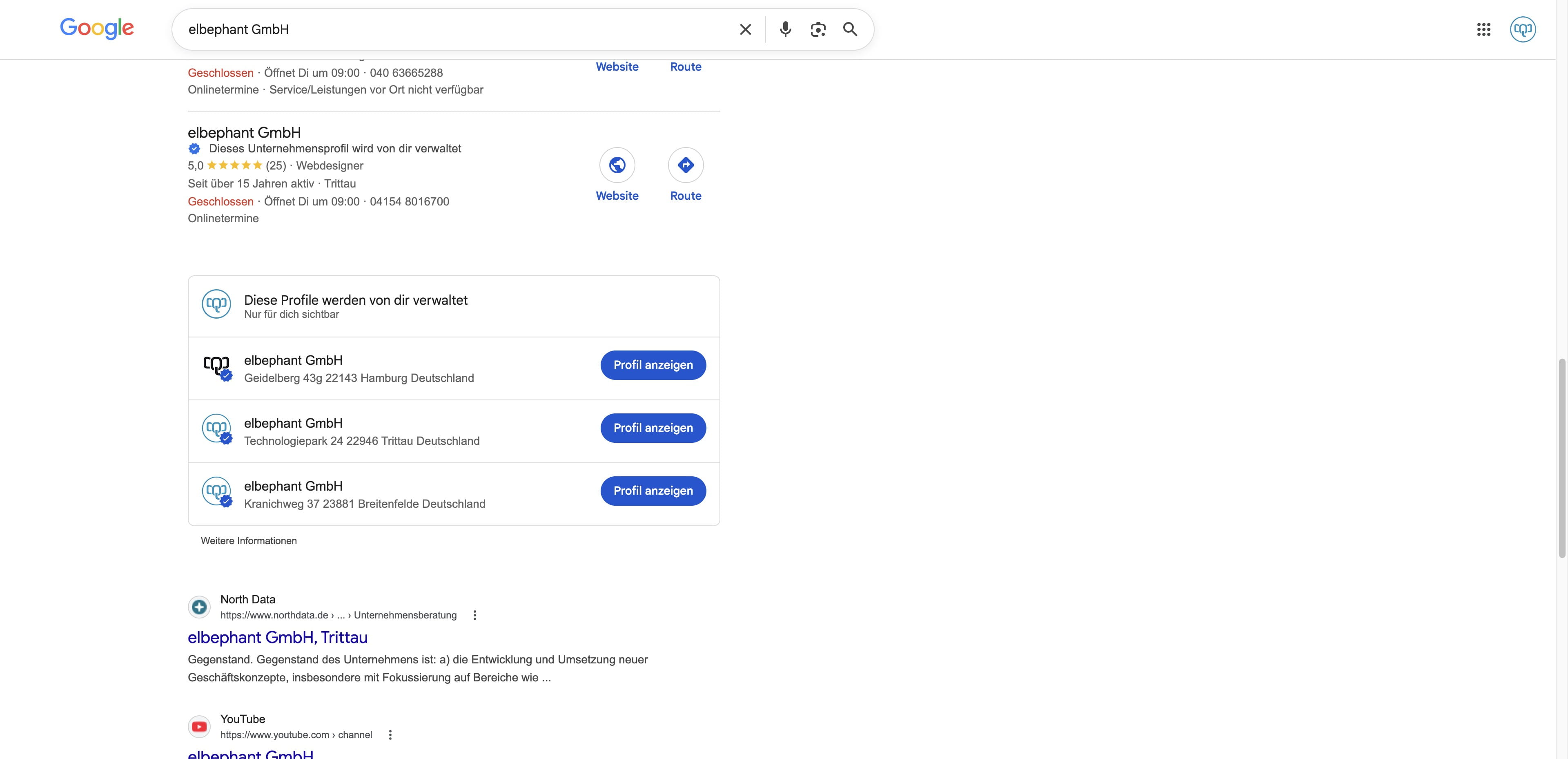Click the northdata.de URL breadcrumb
Viewport: 1568px width, 759px height.
[x=339, y=615]
